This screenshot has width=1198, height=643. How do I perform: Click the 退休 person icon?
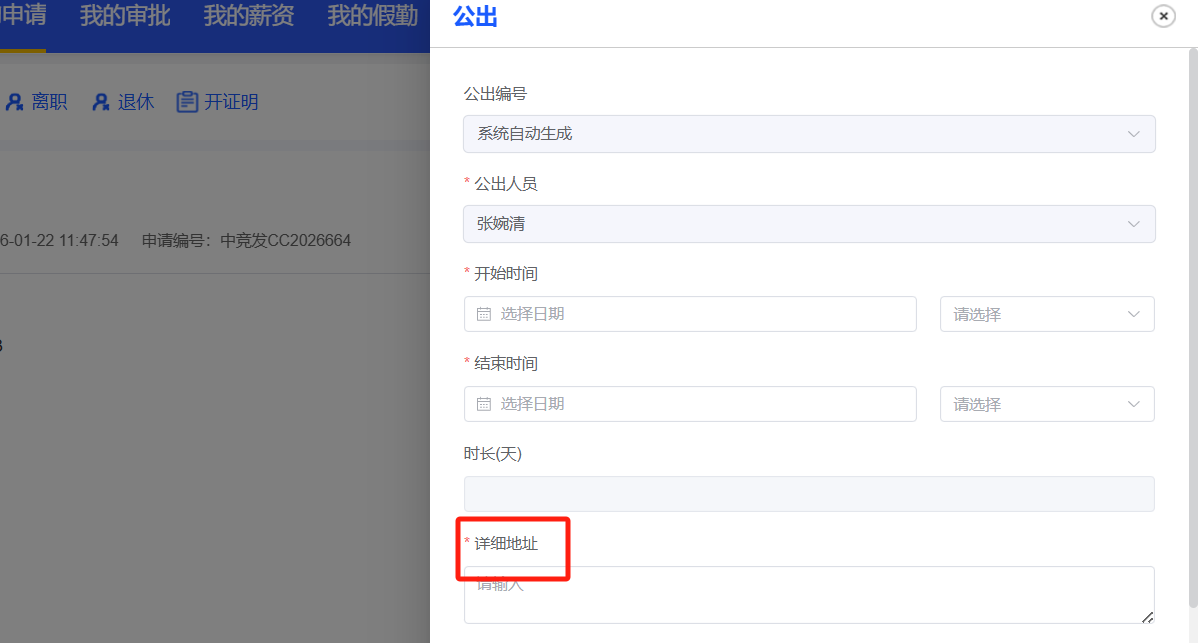click(x=101, y=102)
